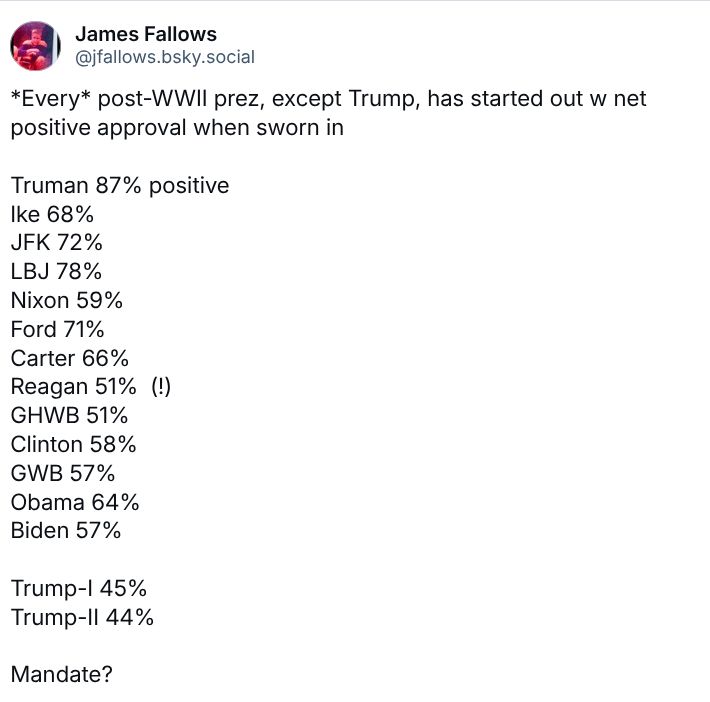This screenshot has height=702, width=710.
Task: Open the James Fallows display name link
Action: [x=145, y=35]
